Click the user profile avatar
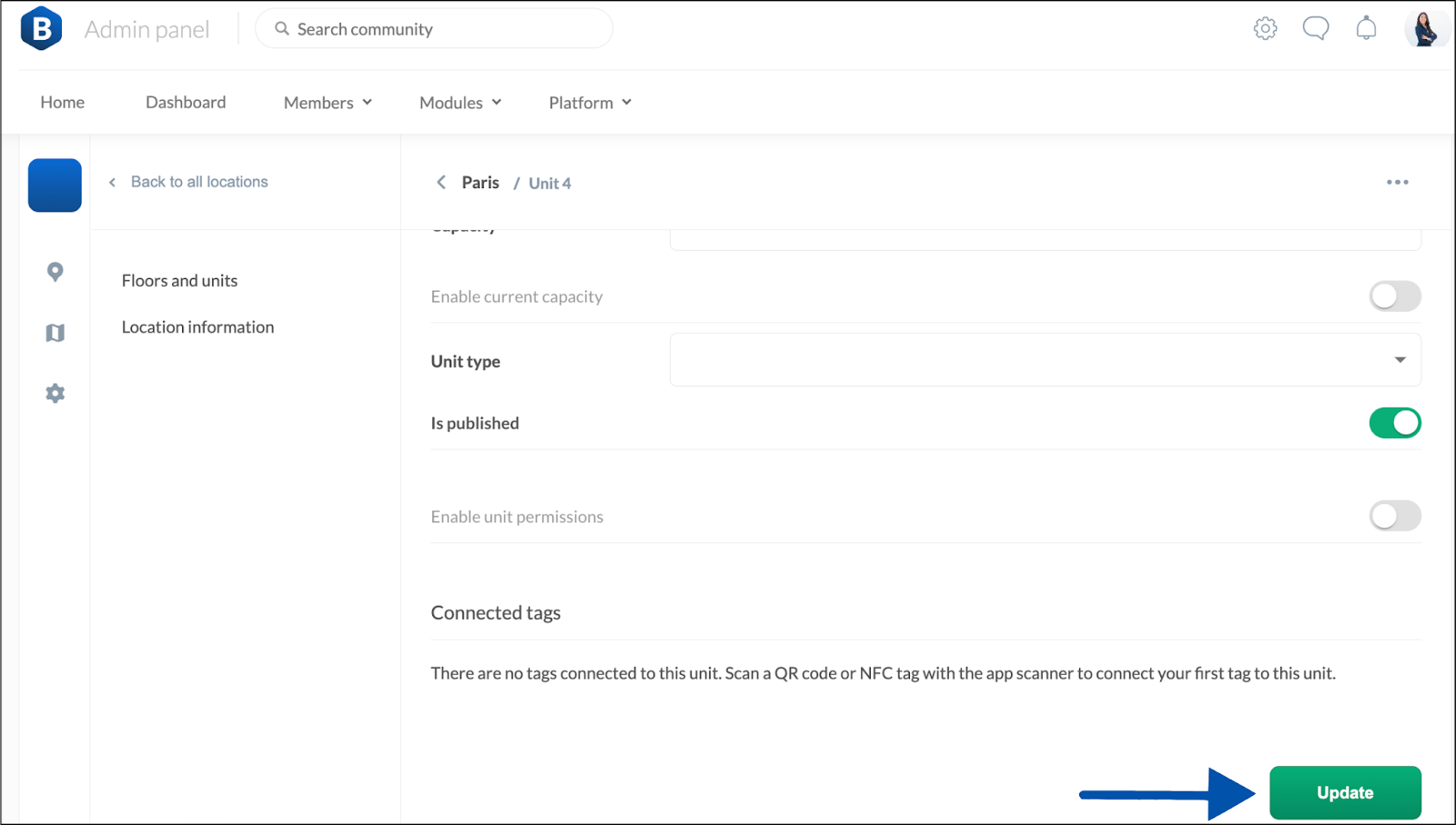1456x825 pixels. [1424, 28]
